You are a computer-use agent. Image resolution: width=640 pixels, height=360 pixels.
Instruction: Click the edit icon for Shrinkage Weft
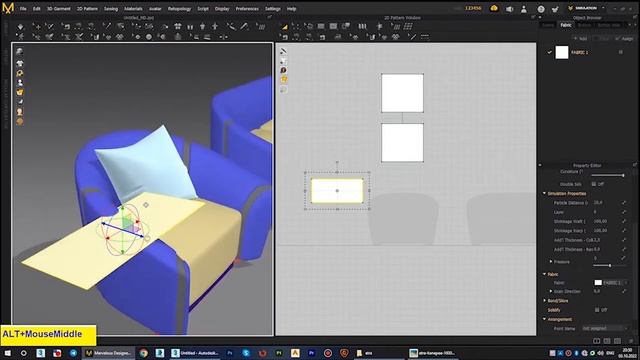point(624,221)
